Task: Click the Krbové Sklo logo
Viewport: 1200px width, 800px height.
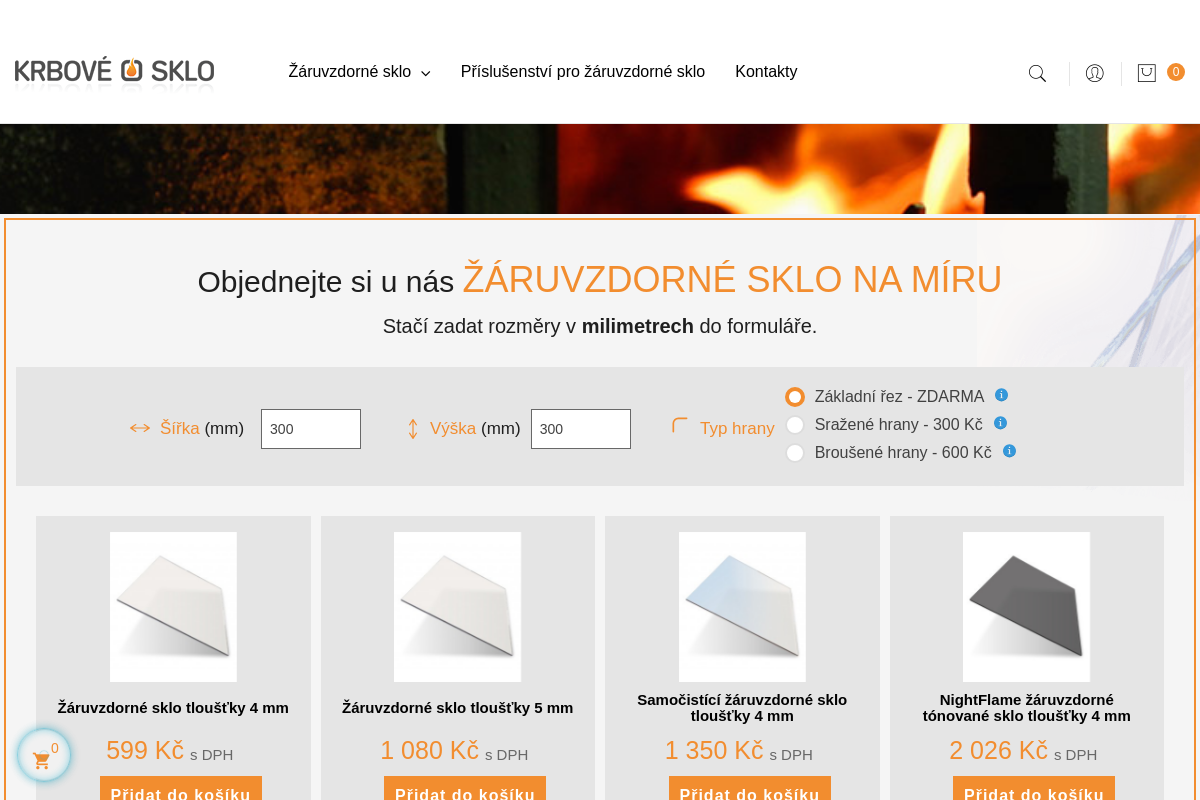Action: tap(114, 72)
